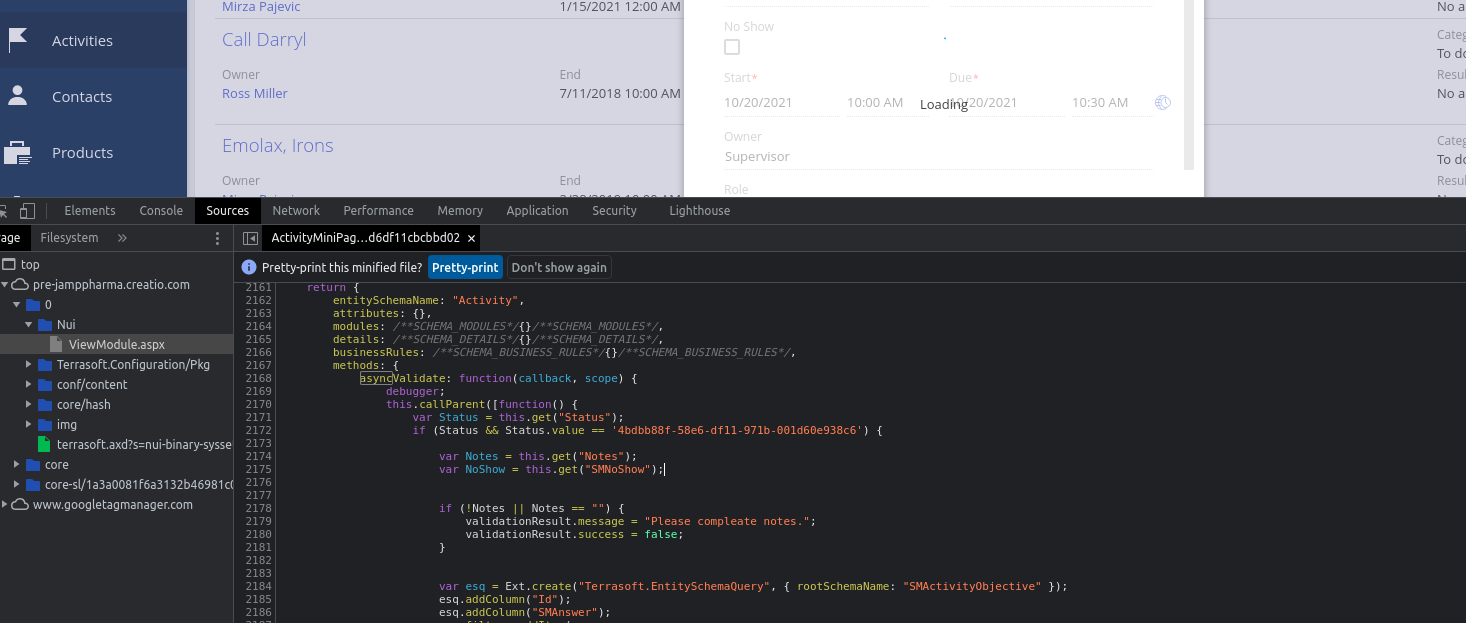Image resolution: width=1466 pixels, height=623 pixels.
Task: Click the Don't show again button
Action: point(559,267)
